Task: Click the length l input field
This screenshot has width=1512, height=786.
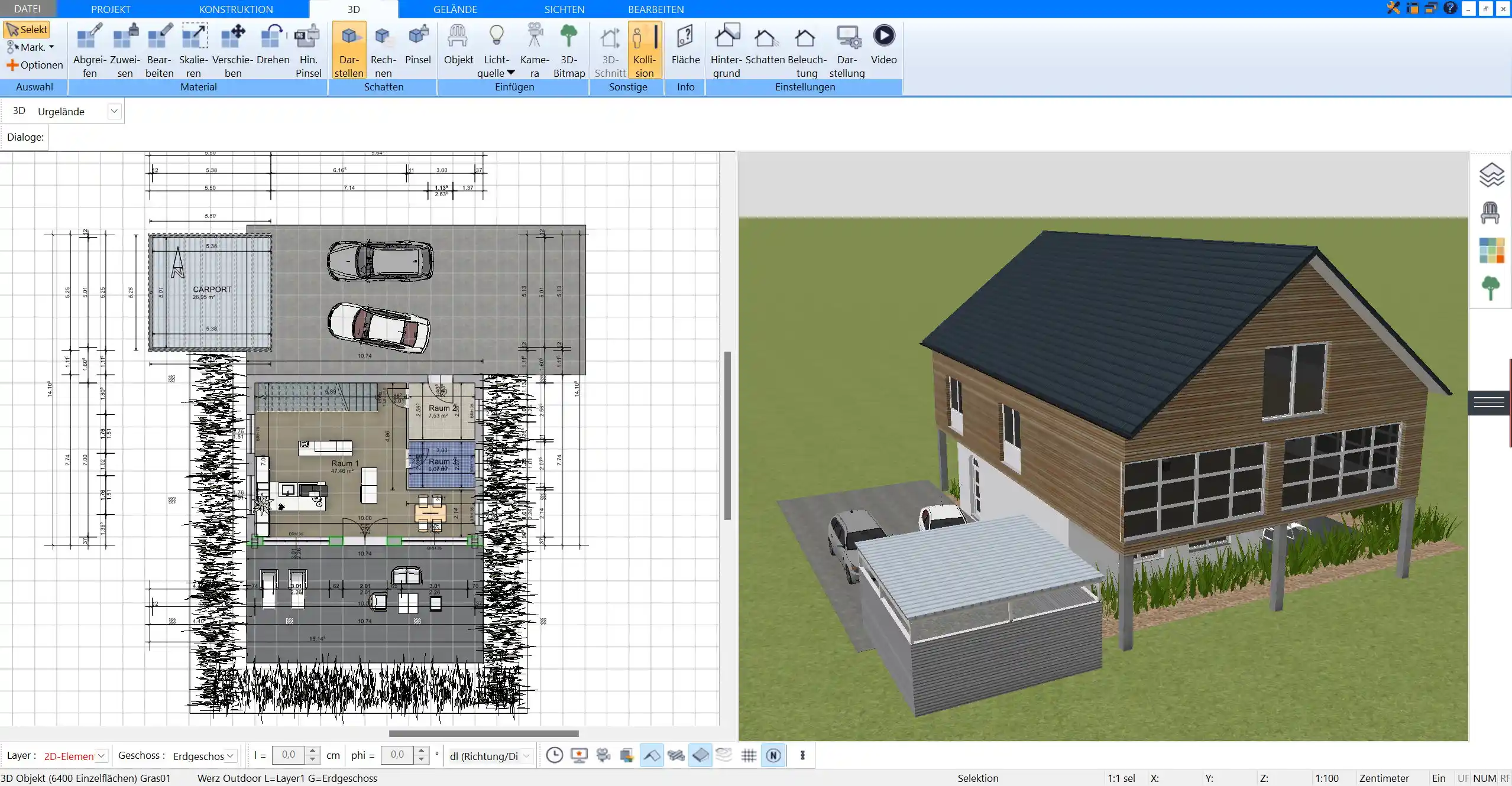Action: click(289, 755)
